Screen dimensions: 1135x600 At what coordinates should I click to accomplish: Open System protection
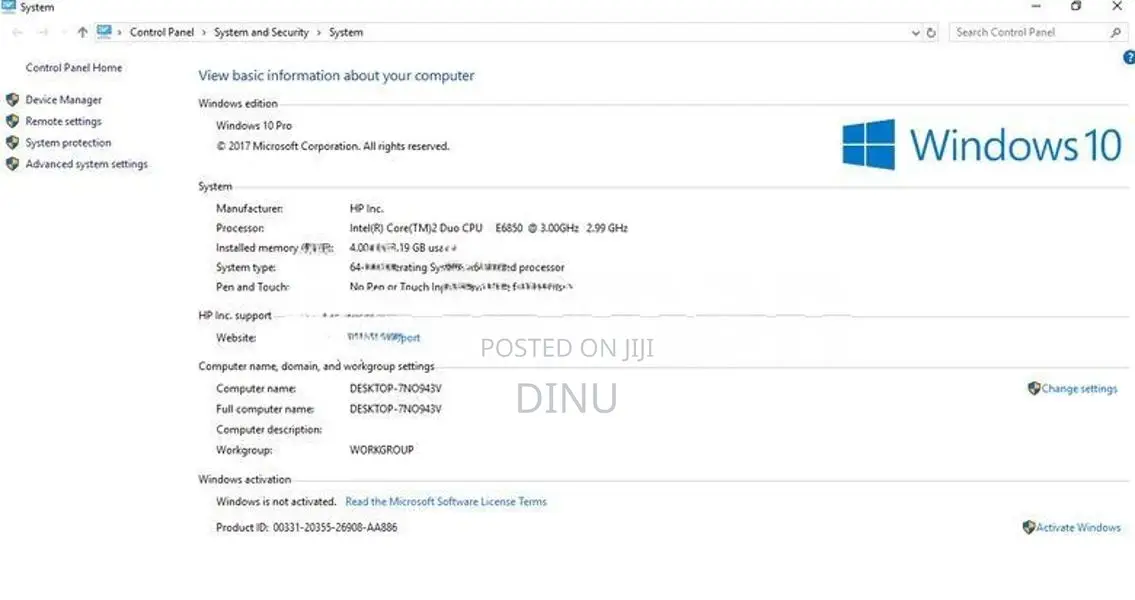coord(69,143)
